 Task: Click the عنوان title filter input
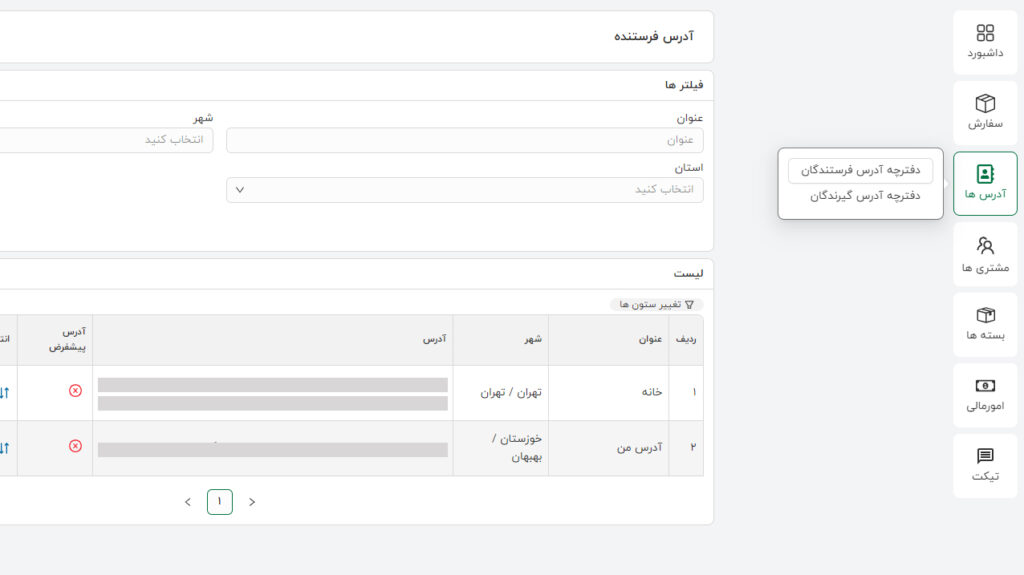click(464, 140)
